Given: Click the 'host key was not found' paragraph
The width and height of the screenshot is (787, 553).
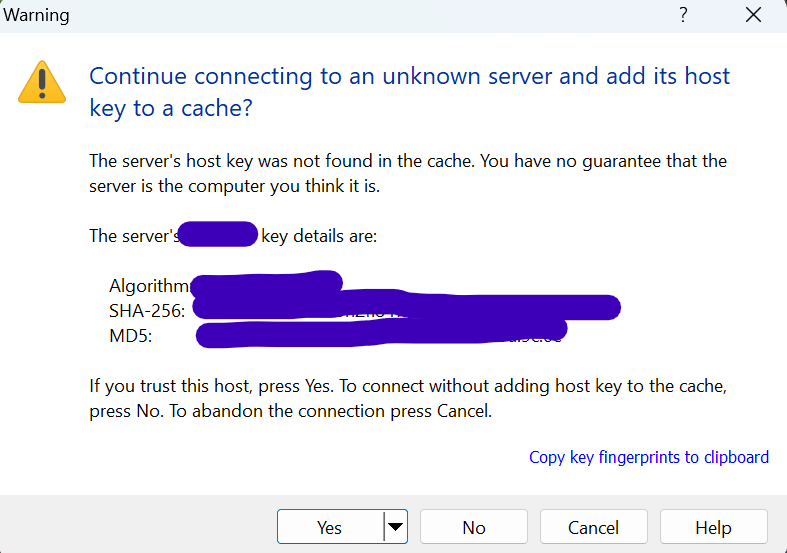Looking at the screenshot, I should coord(407,173).
